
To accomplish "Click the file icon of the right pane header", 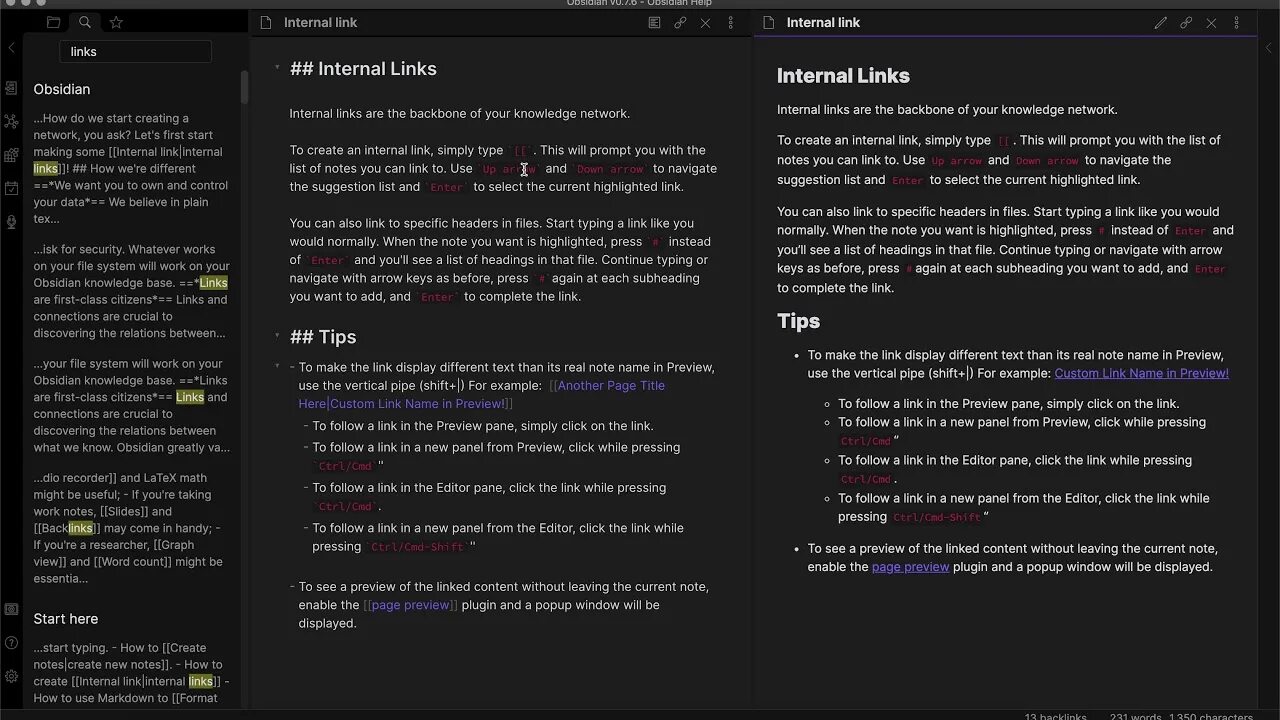I will 769,22.
